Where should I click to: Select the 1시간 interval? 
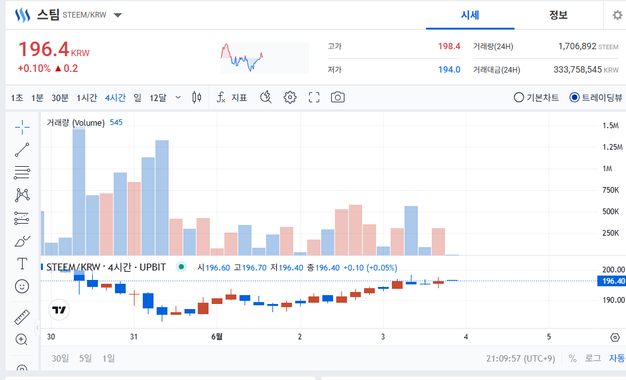[x=87, y=98]
